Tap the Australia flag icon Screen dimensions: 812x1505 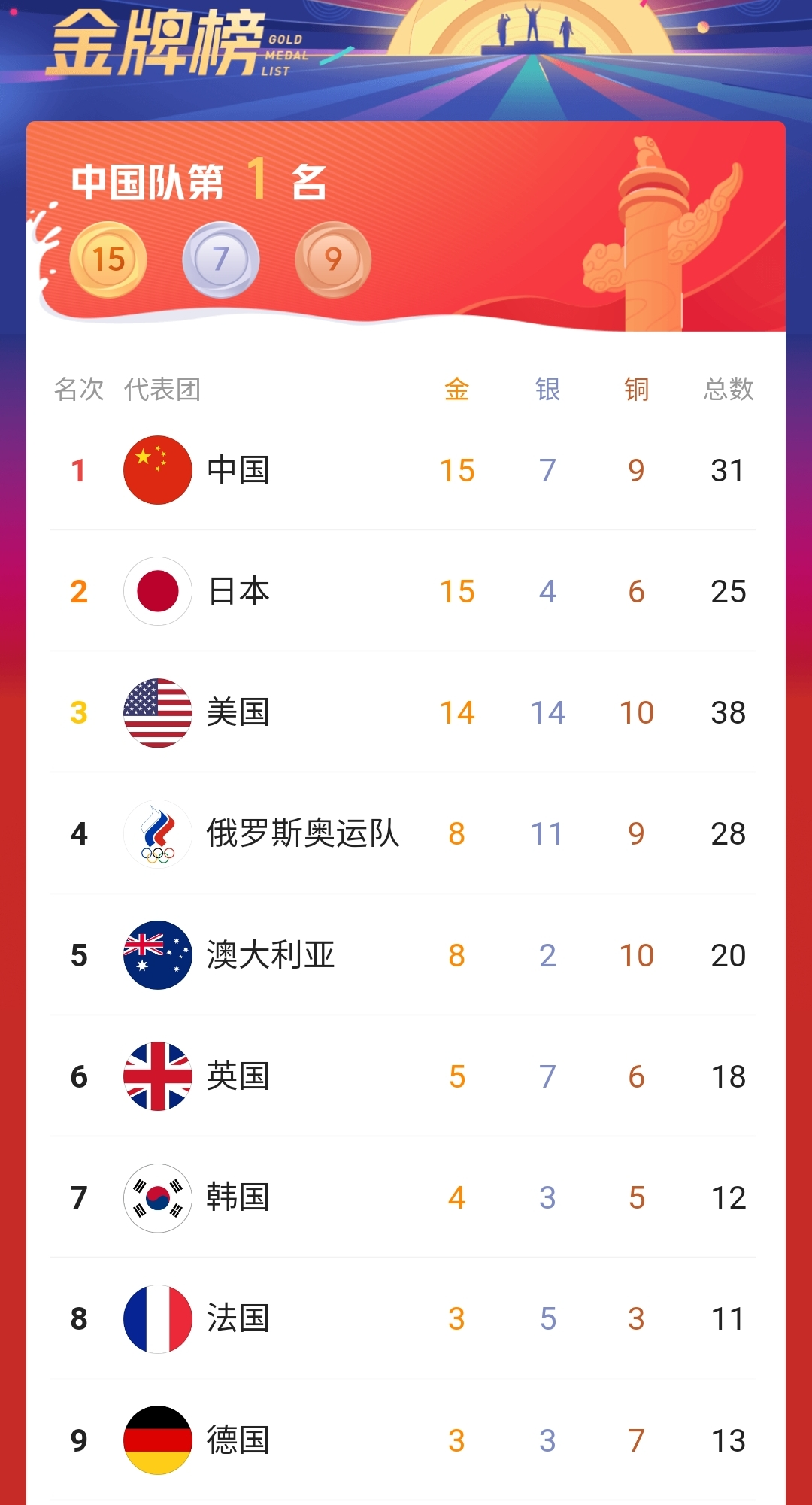[158, 955]
